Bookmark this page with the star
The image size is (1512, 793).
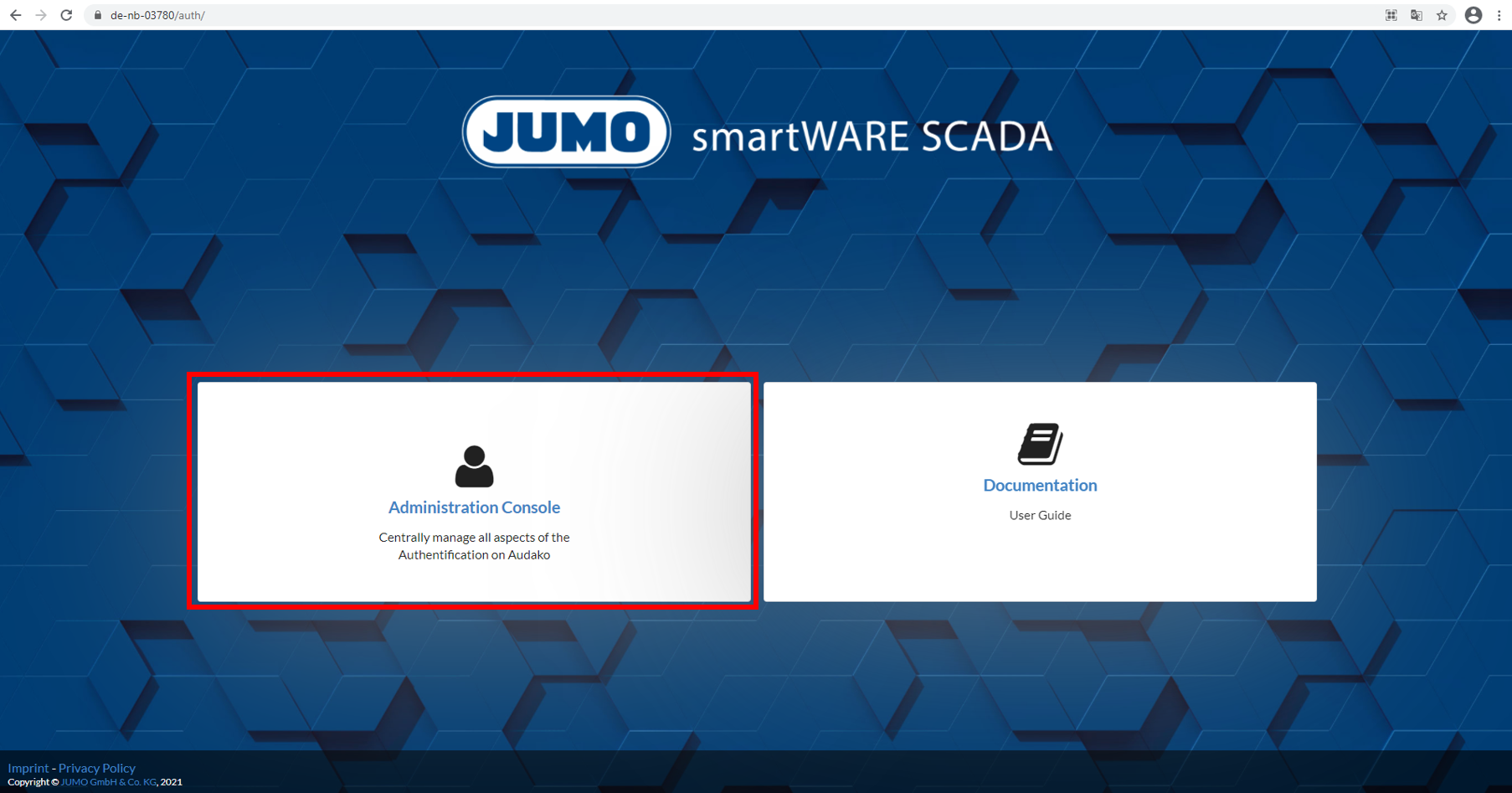pyautogui.click(x=1442, y=15)
